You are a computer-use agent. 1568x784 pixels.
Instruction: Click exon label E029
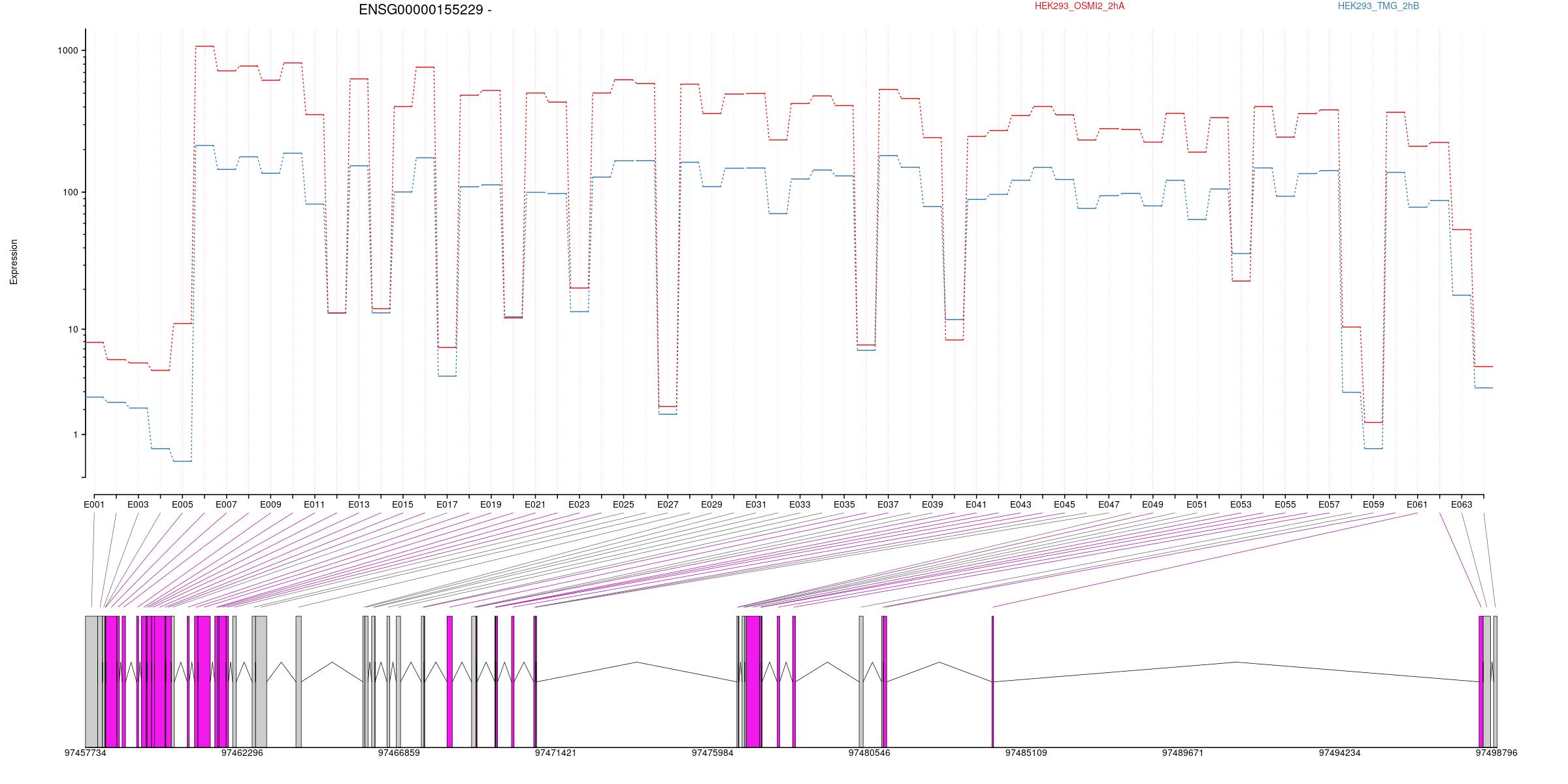[711, 504]
